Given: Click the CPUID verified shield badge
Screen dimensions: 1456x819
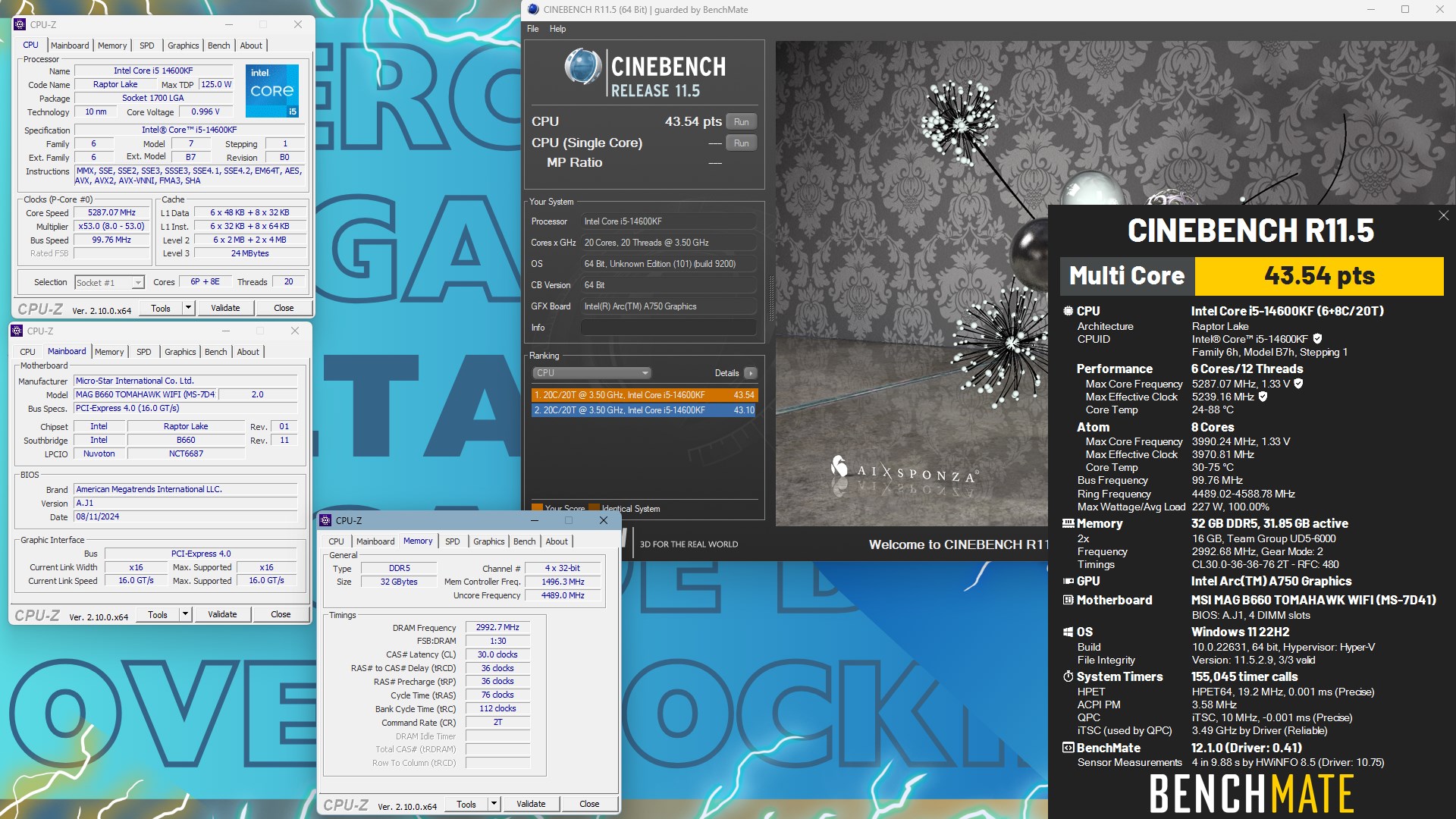Looking at the screenshot, I should (1317, 339).
